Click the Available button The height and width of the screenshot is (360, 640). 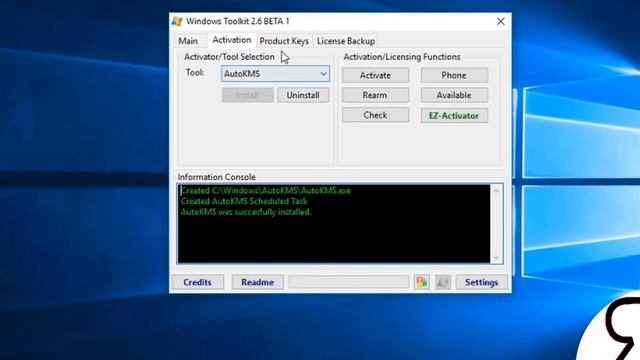pos(454,95)
